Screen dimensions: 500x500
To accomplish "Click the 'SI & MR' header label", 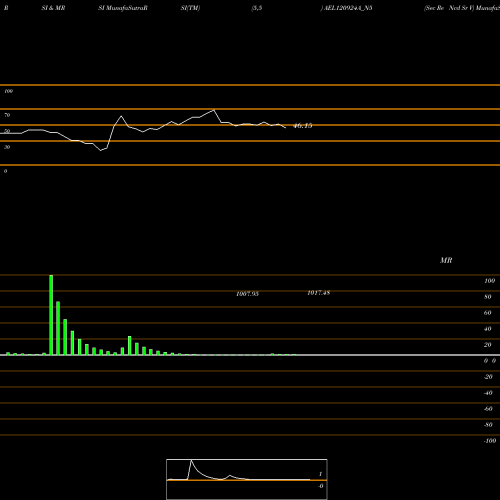I will [53, 8].
